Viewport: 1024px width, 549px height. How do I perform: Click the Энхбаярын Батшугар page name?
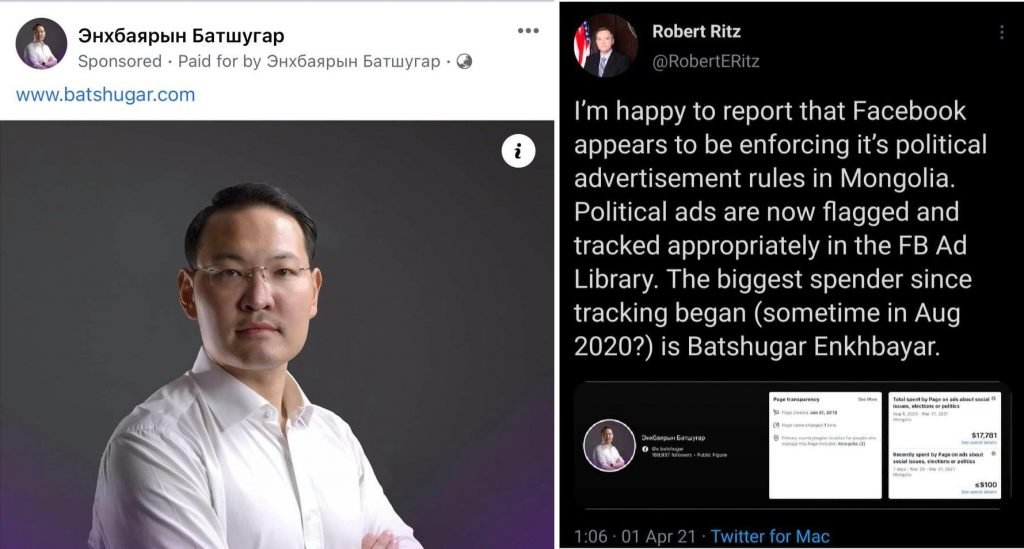coord(181,35)
